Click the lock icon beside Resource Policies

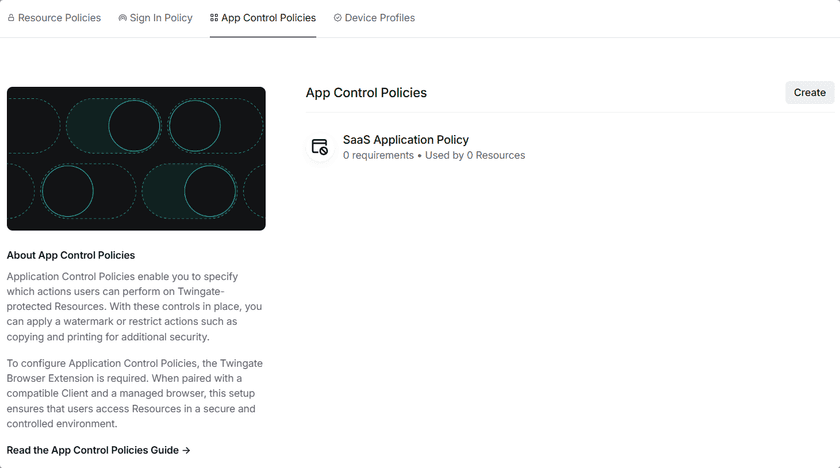pos(11,18)
